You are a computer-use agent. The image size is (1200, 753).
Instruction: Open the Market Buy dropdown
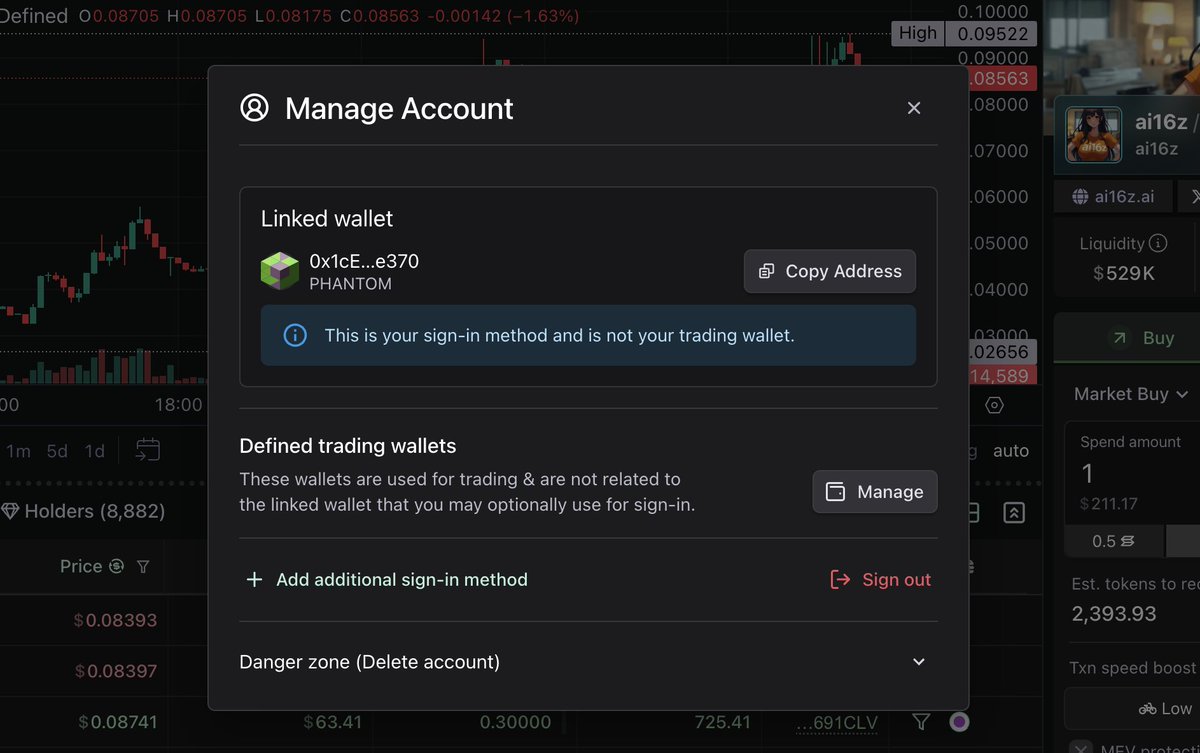[1130, 394]
